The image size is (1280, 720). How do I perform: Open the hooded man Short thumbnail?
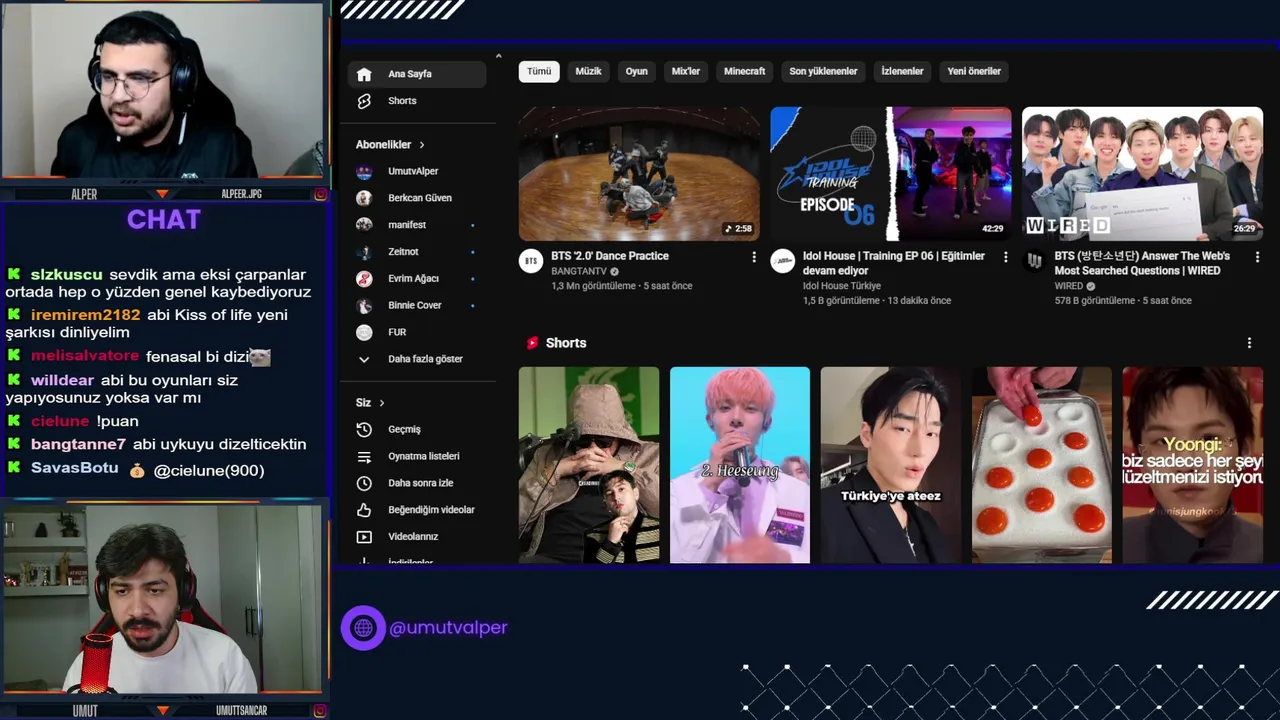tap(589, 465)
